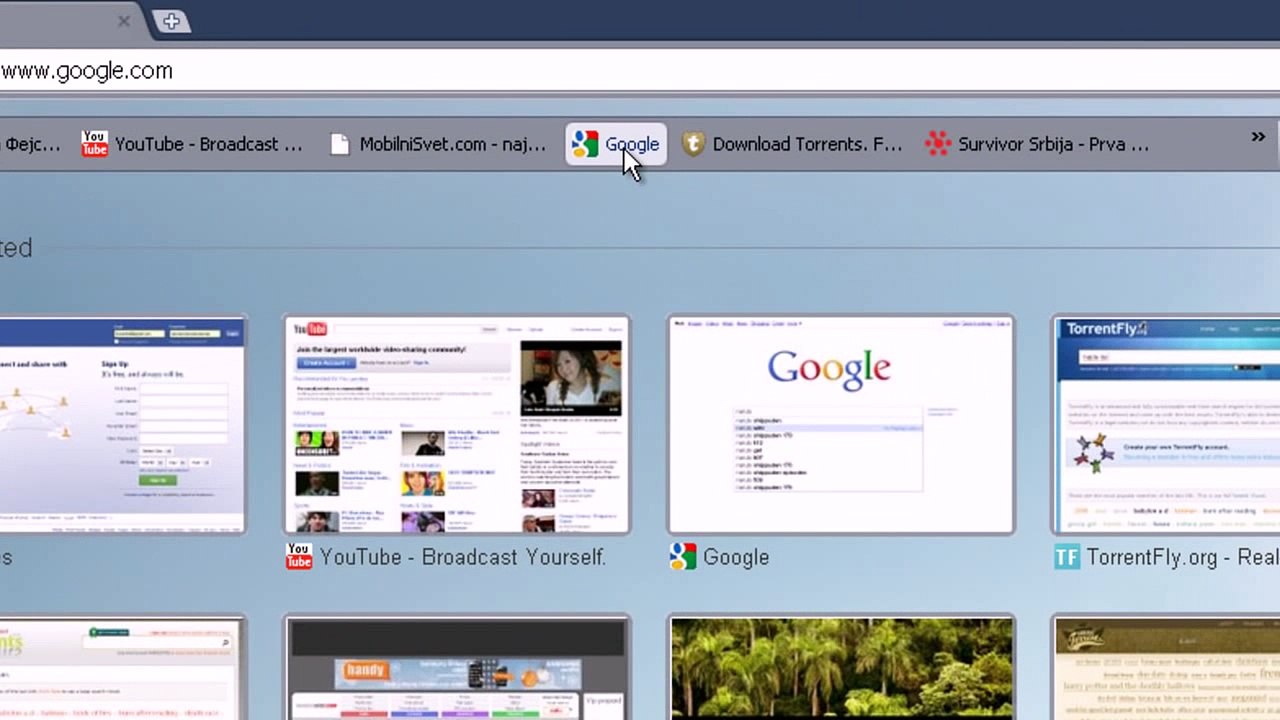
Task: Click Google icon beside thumbnail caption
Action: pos(683,557)
